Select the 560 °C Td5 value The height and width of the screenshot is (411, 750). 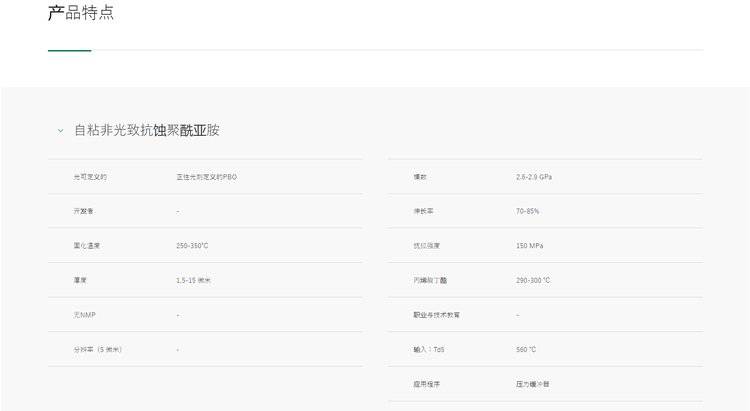point(526,349)
